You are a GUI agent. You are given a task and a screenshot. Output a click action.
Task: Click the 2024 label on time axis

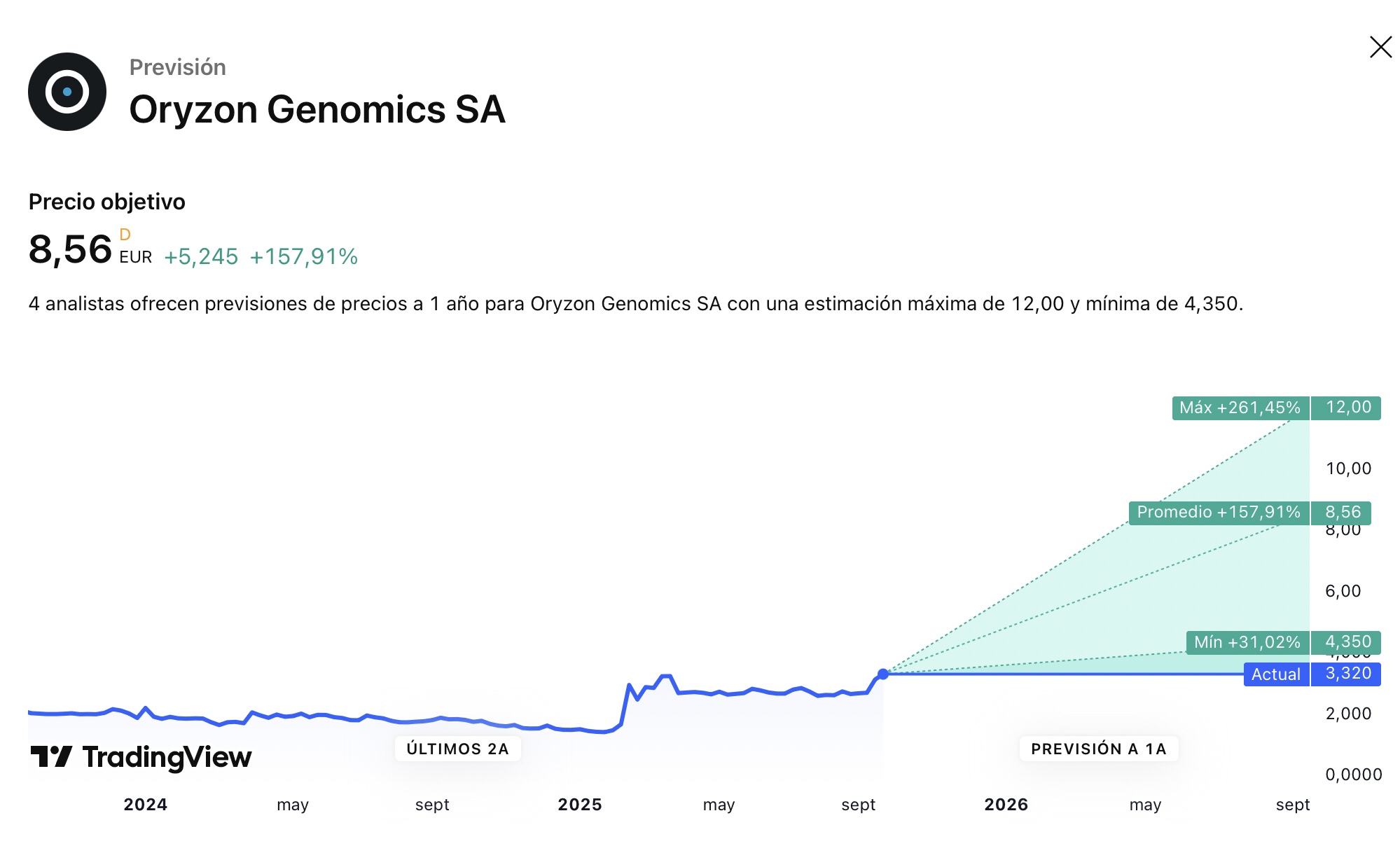[146, 805]
